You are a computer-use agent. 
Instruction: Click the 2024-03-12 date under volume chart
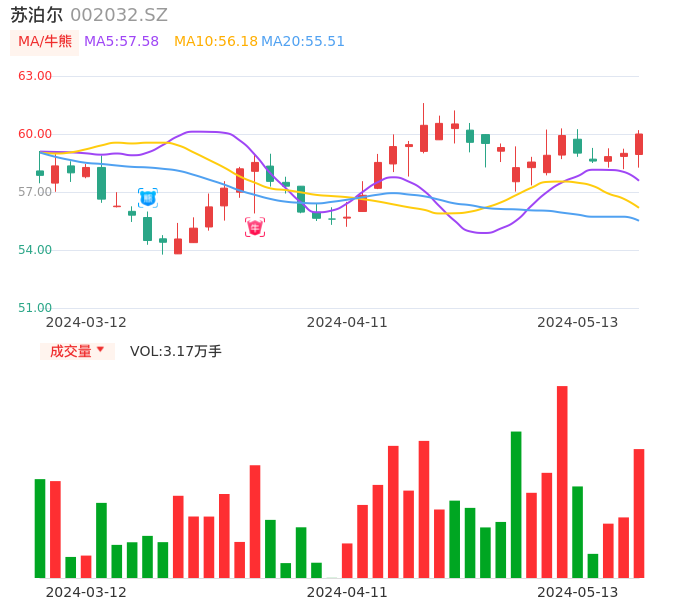click(86, 592)
